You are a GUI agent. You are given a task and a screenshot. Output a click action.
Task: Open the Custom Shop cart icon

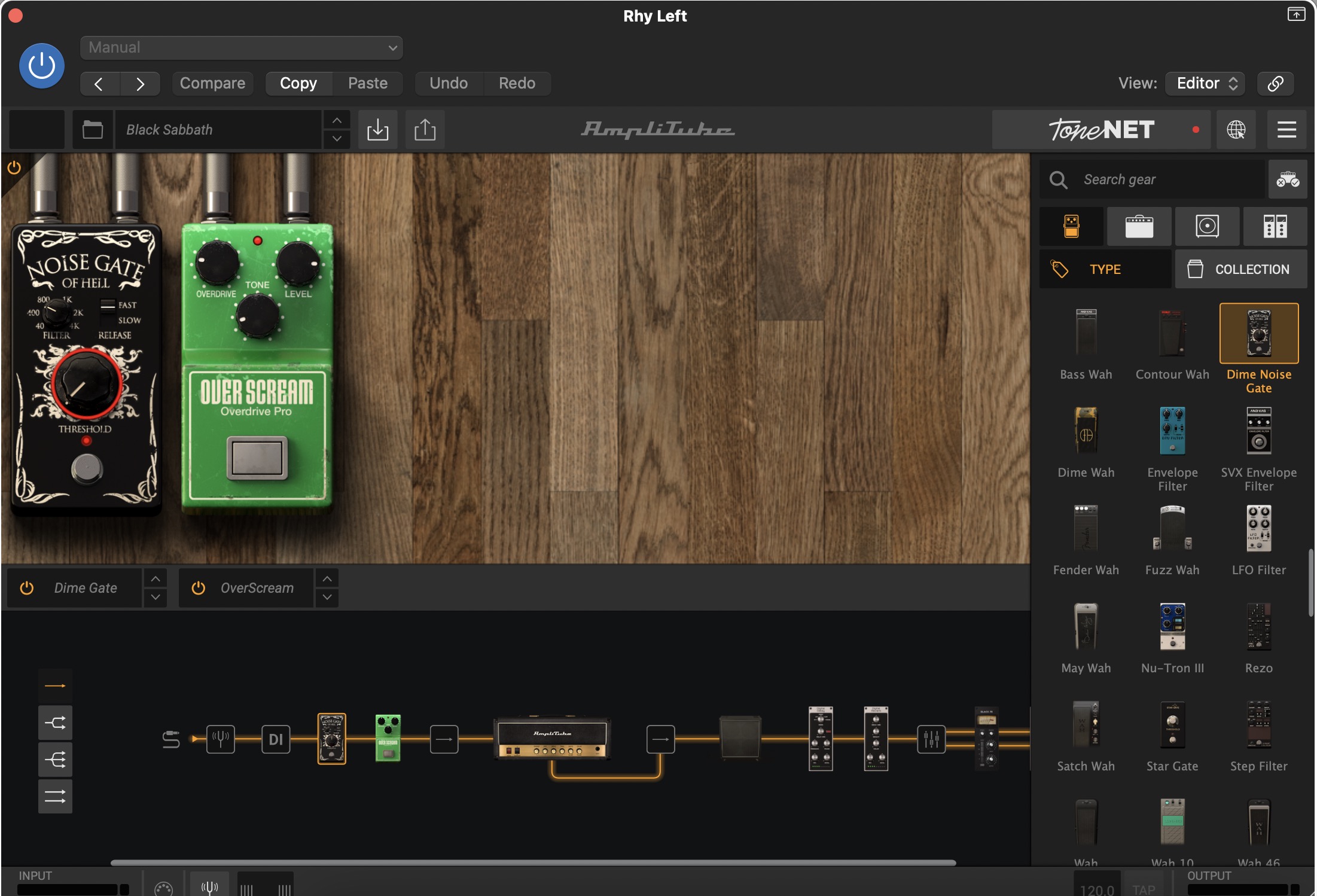click(x=1288, y=179)
